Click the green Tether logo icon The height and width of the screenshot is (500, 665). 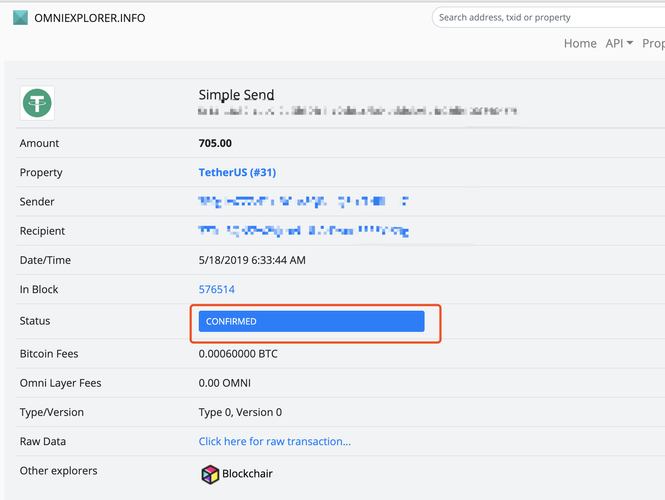point(38,102)
